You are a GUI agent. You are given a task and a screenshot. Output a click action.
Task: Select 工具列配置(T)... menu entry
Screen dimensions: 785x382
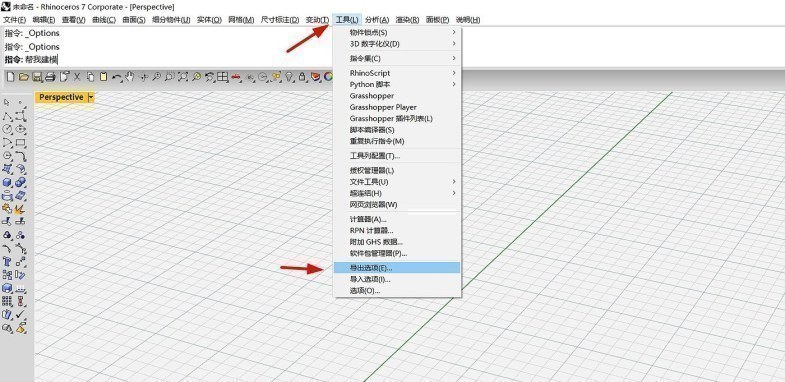[397, 156]
